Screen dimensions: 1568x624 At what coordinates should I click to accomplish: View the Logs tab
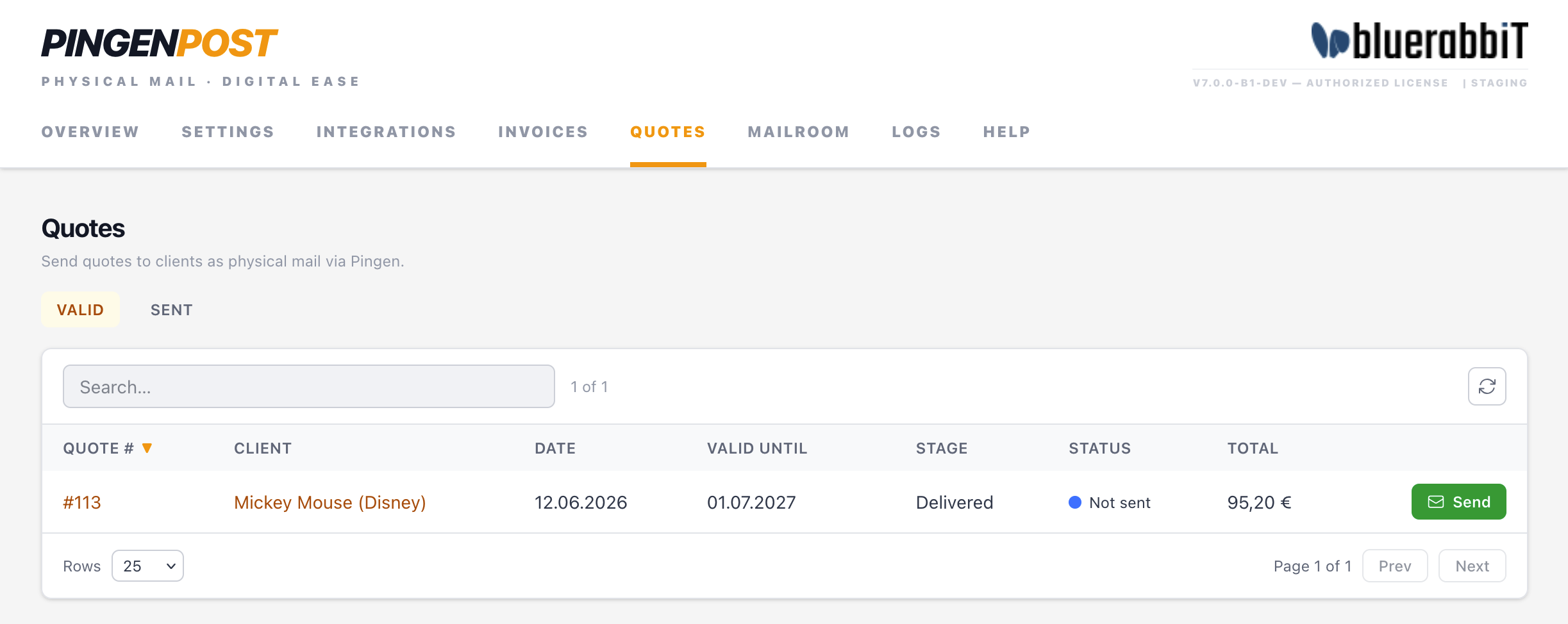tap(917, 132)
